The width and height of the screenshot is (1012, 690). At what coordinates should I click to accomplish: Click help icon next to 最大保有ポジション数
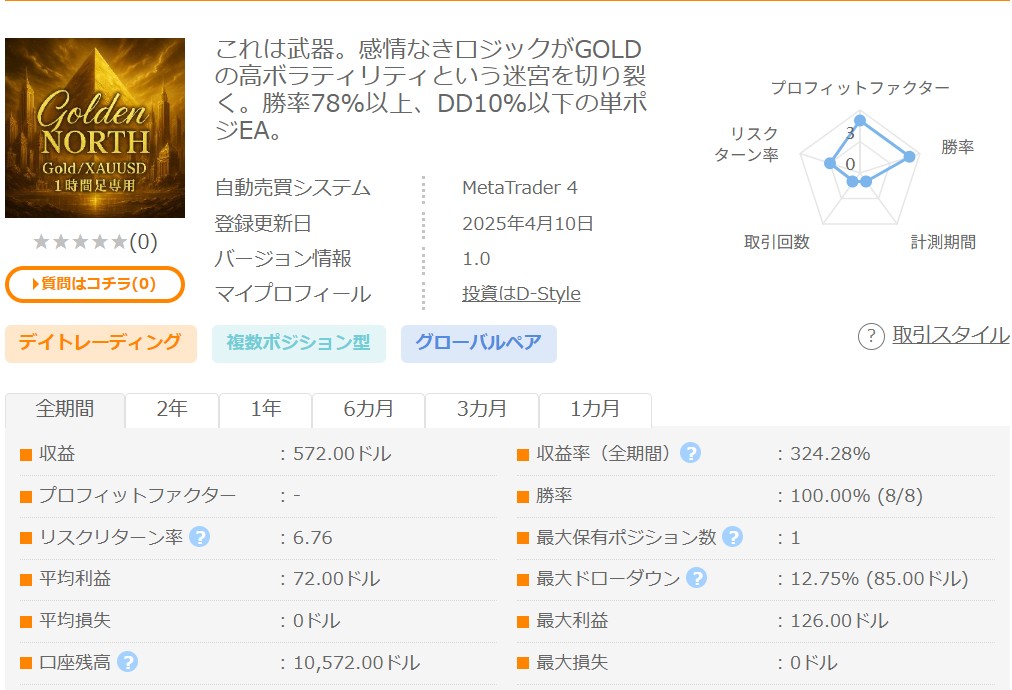(732, 536)
